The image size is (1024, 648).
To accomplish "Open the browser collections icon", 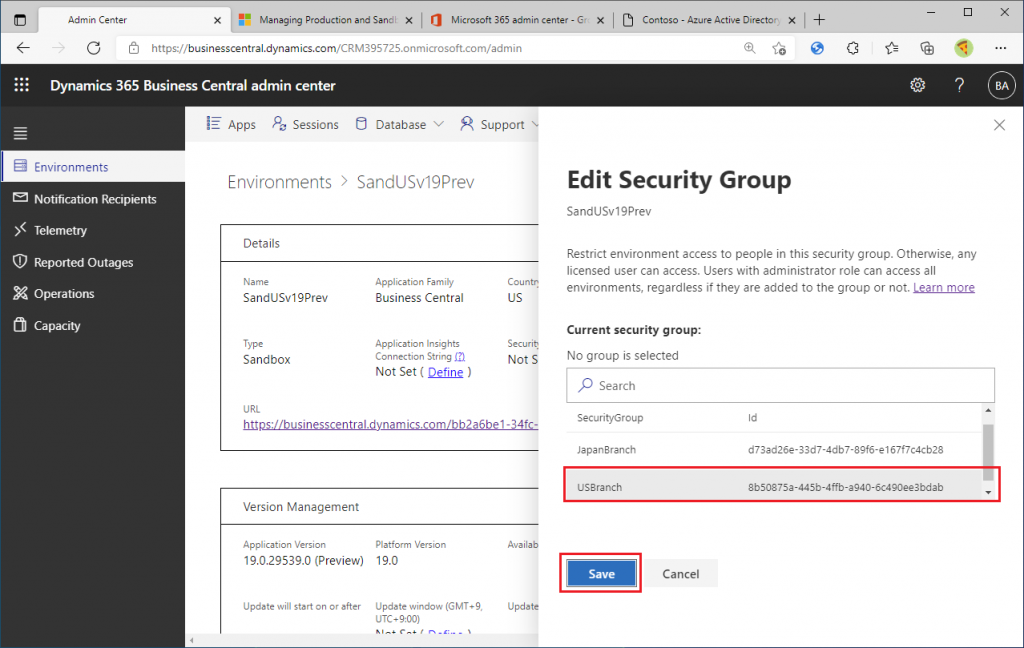I will pos(927,48).
